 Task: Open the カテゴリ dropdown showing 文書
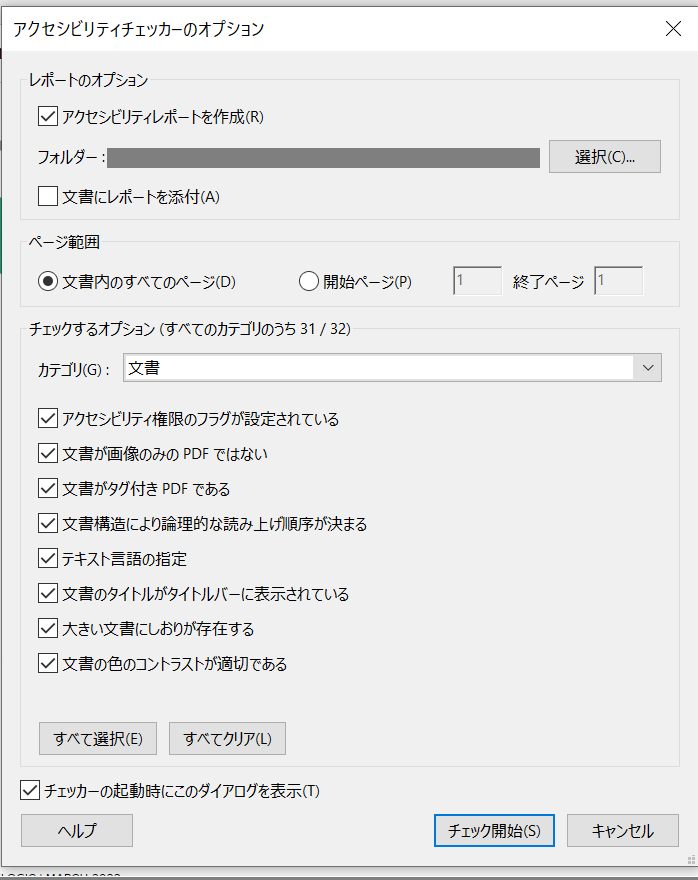(392, 368)
